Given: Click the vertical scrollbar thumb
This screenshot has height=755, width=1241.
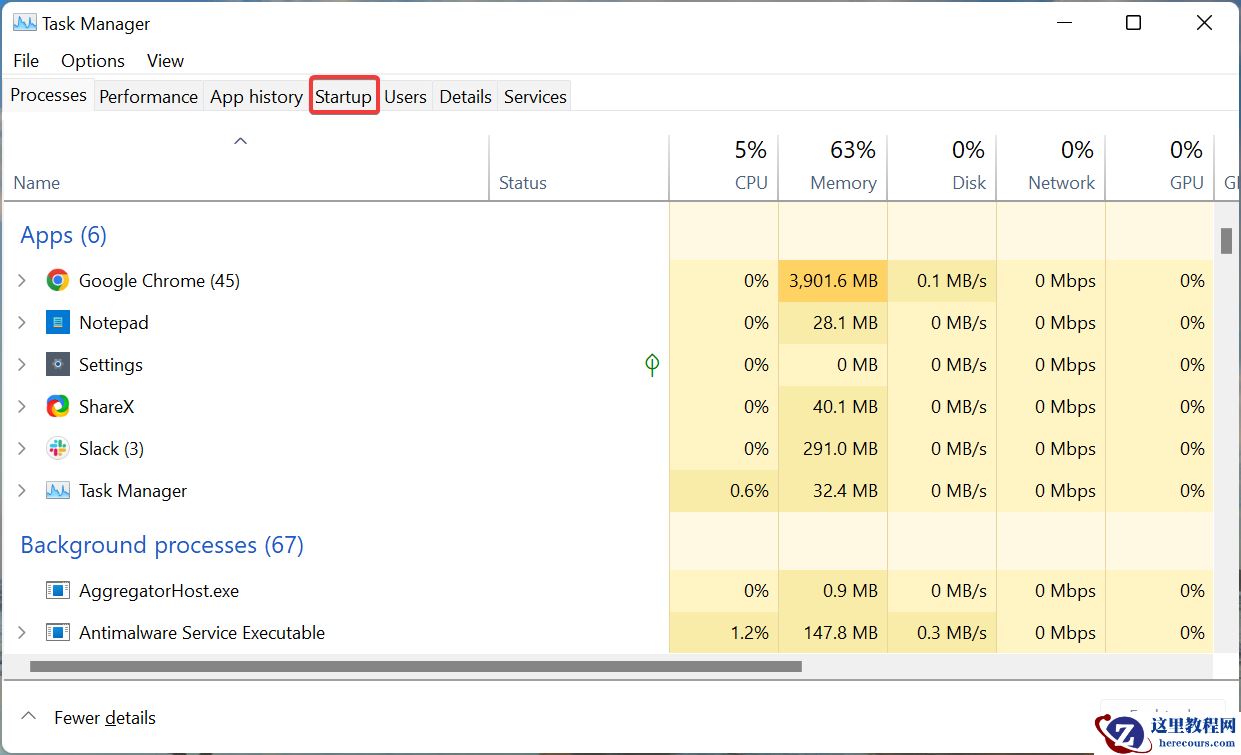Looking at the screenshot, I should coord(1226,241).
